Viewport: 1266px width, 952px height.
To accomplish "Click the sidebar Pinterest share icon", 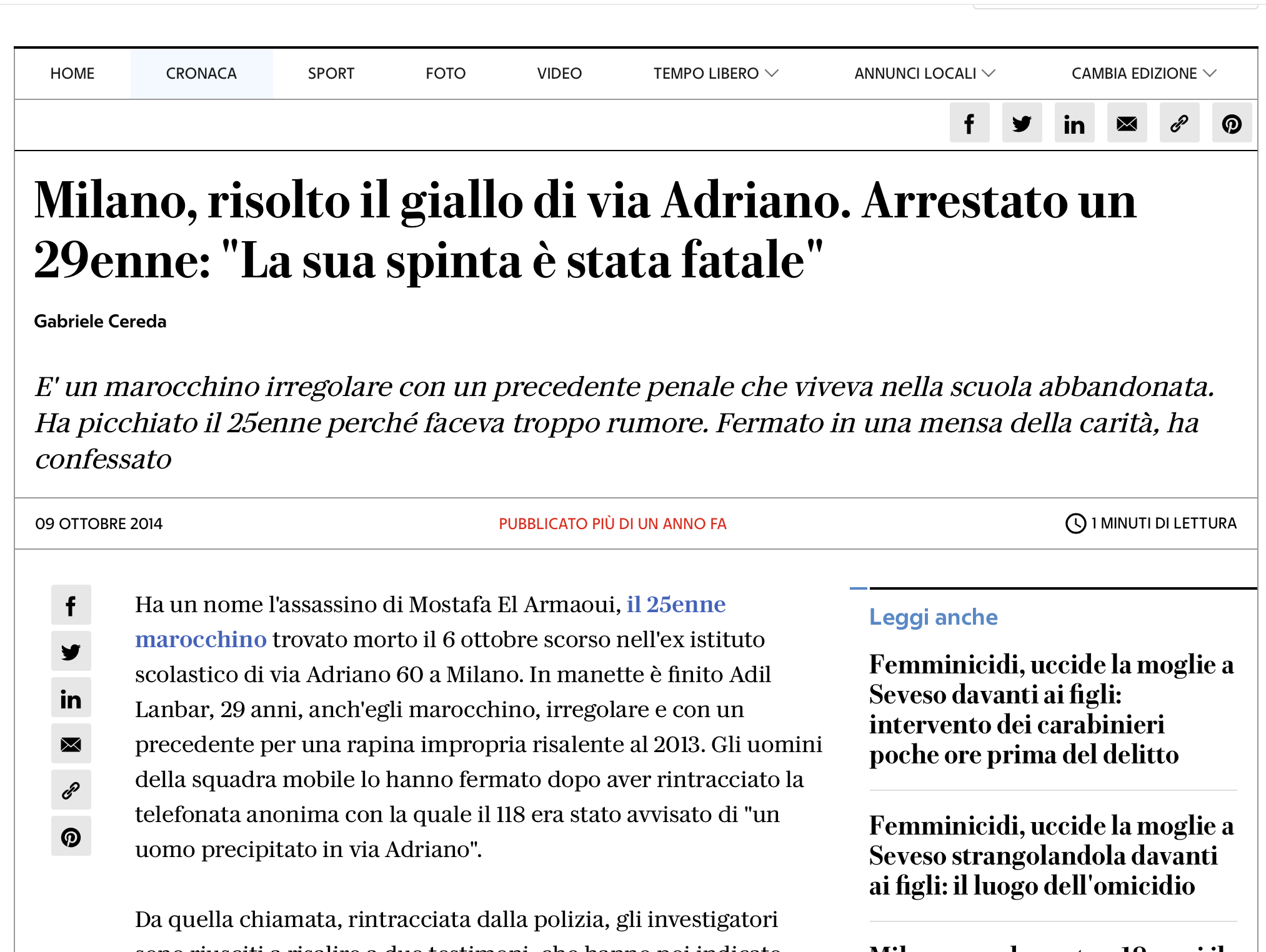I will [x=71, y=836].
